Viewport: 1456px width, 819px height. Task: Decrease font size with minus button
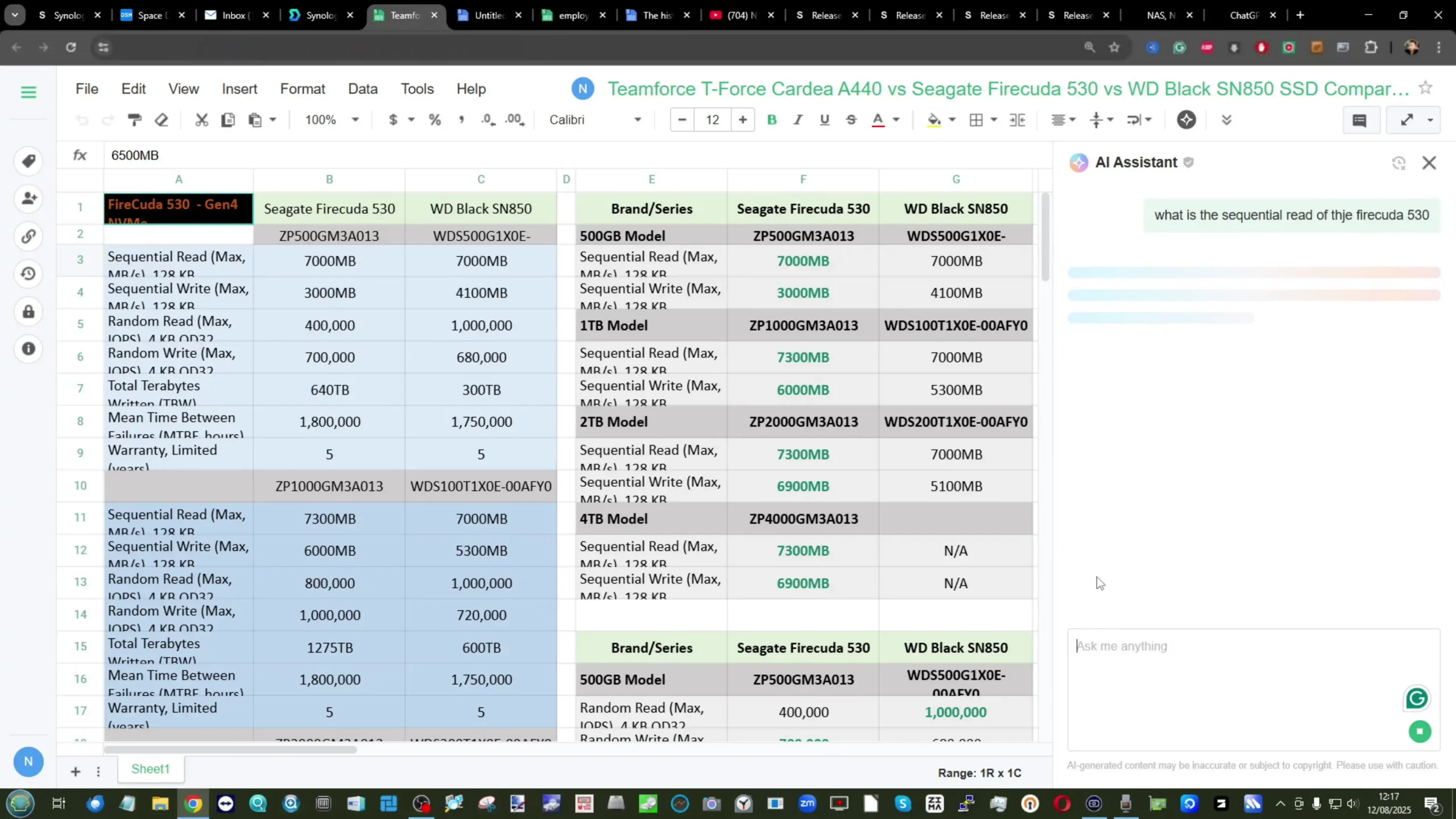coord(682,120)
